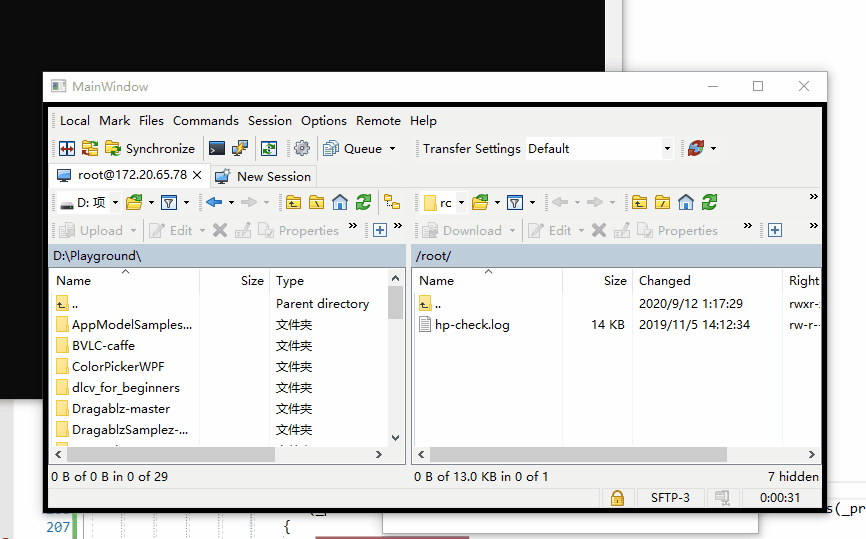The image size is (866, 539).
Task: Click the local panel New plus icon
Action: (x=380, y=230)
